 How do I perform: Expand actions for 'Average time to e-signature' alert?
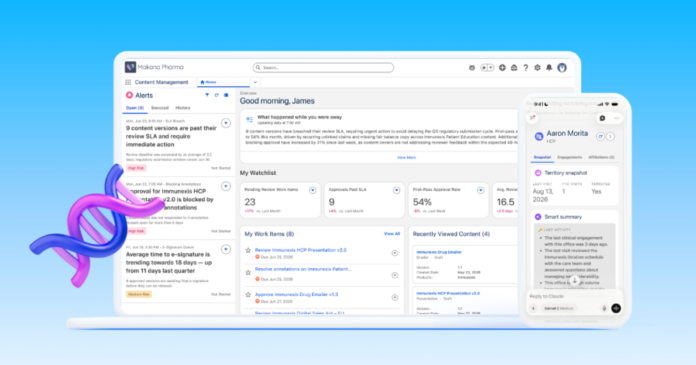(x=226, y=249)
